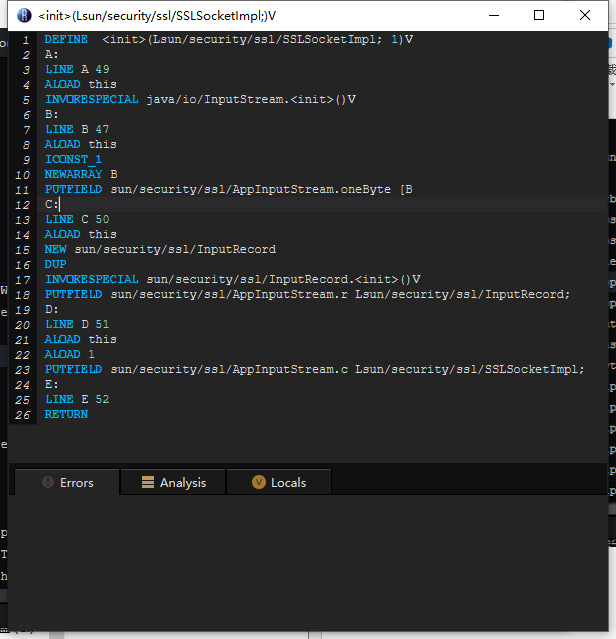
Task: Click the Recaf app icon in title bar
Action: tap(24, 15)
